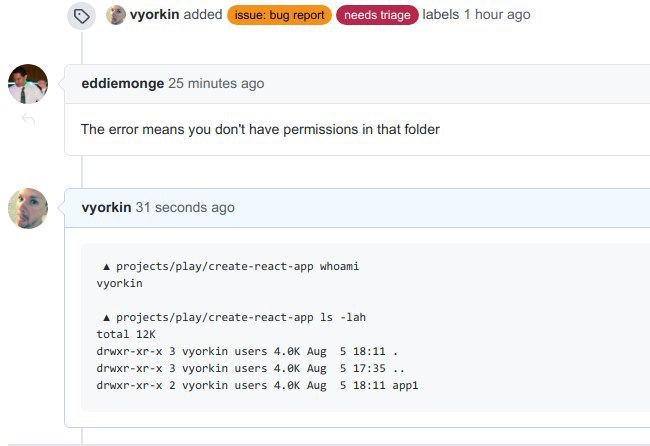This screenshot has height=446, width=650.
Task: Open vyorkin's large comment avatar
Action: (28, 208)
